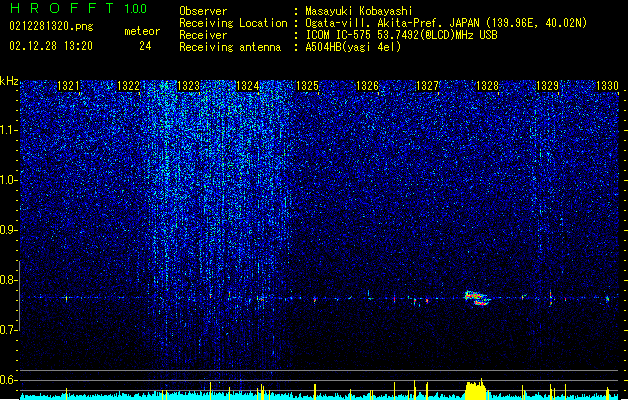Click the 0.6 kHz axis label

9,380
